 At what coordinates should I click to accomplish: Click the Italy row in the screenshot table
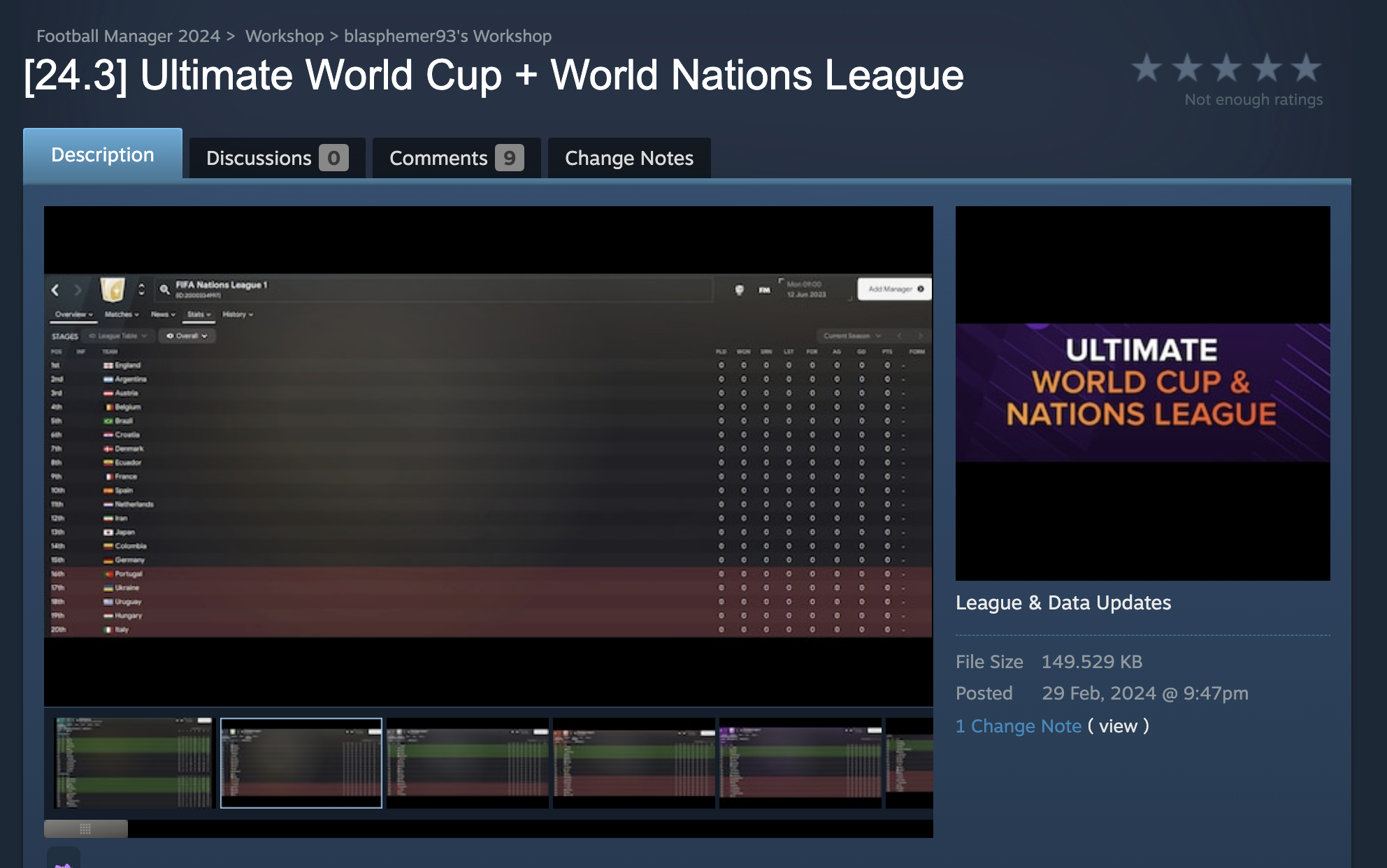(488, 630)
